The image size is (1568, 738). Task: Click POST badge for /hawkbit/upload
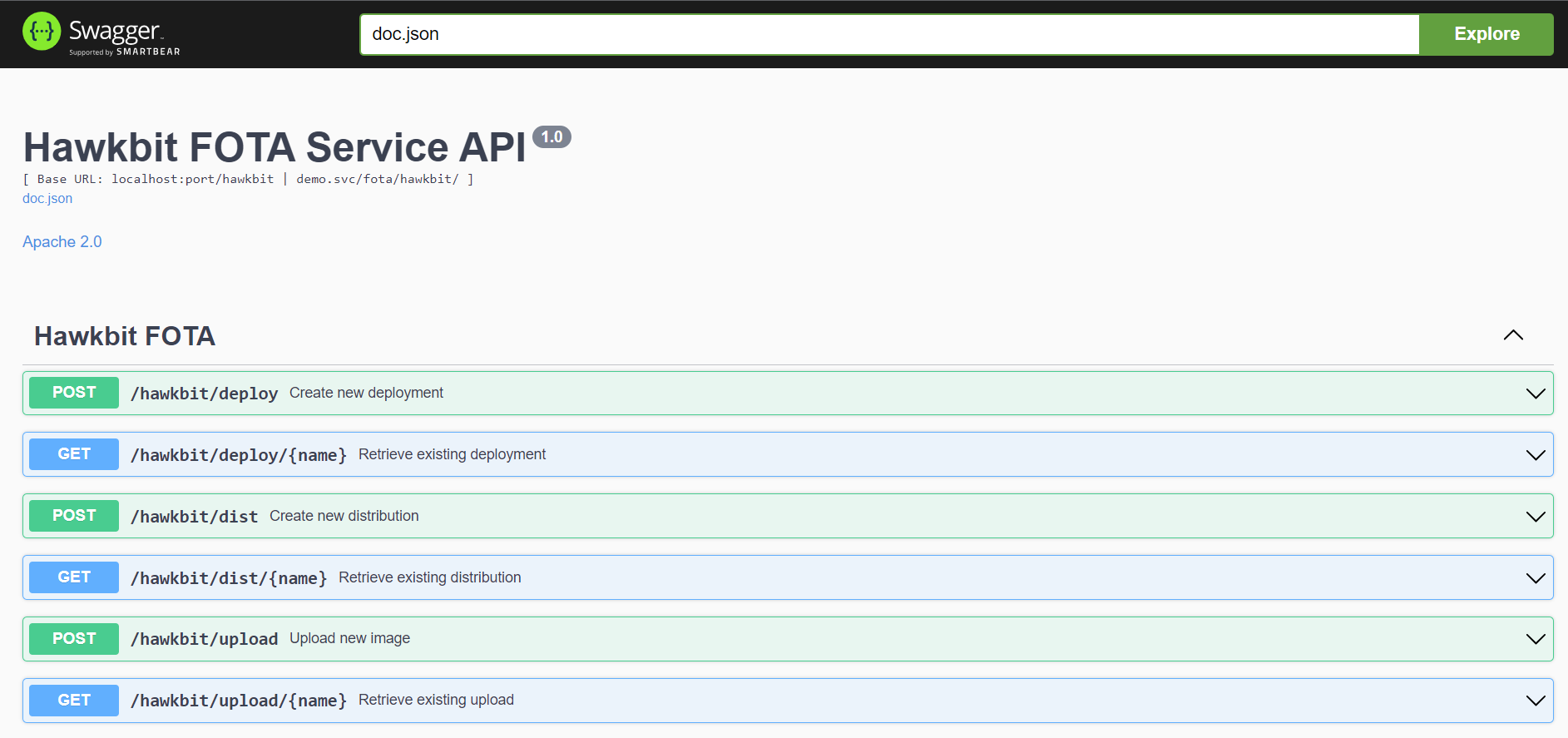pos(74,639)
